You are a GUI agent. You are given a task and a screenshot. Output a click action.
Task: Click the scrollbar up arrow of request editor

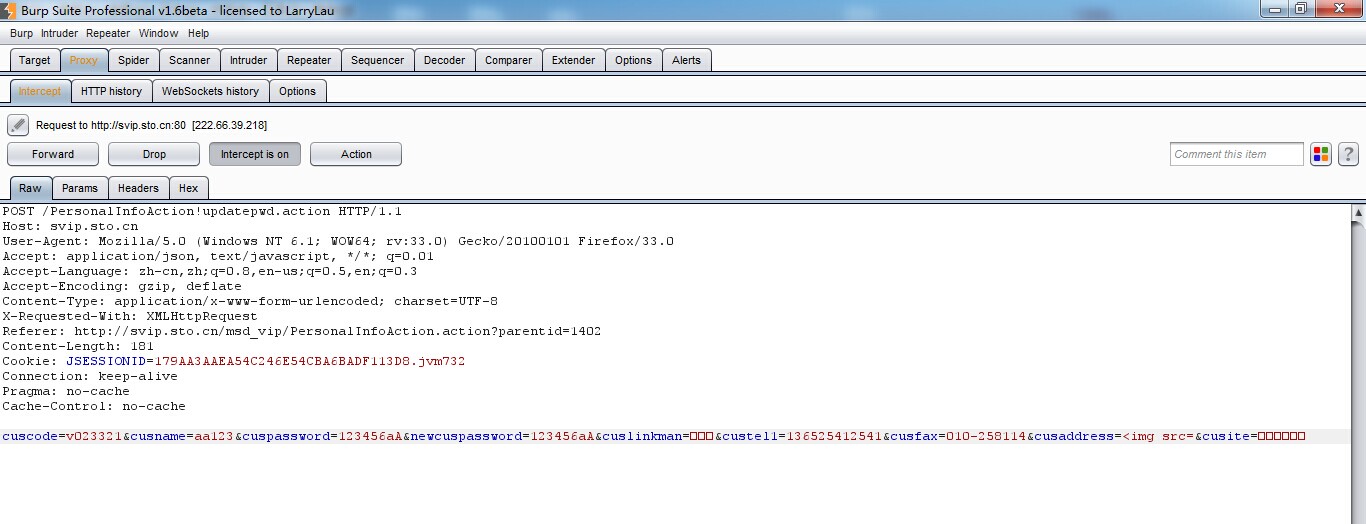tap(1358, 213)
